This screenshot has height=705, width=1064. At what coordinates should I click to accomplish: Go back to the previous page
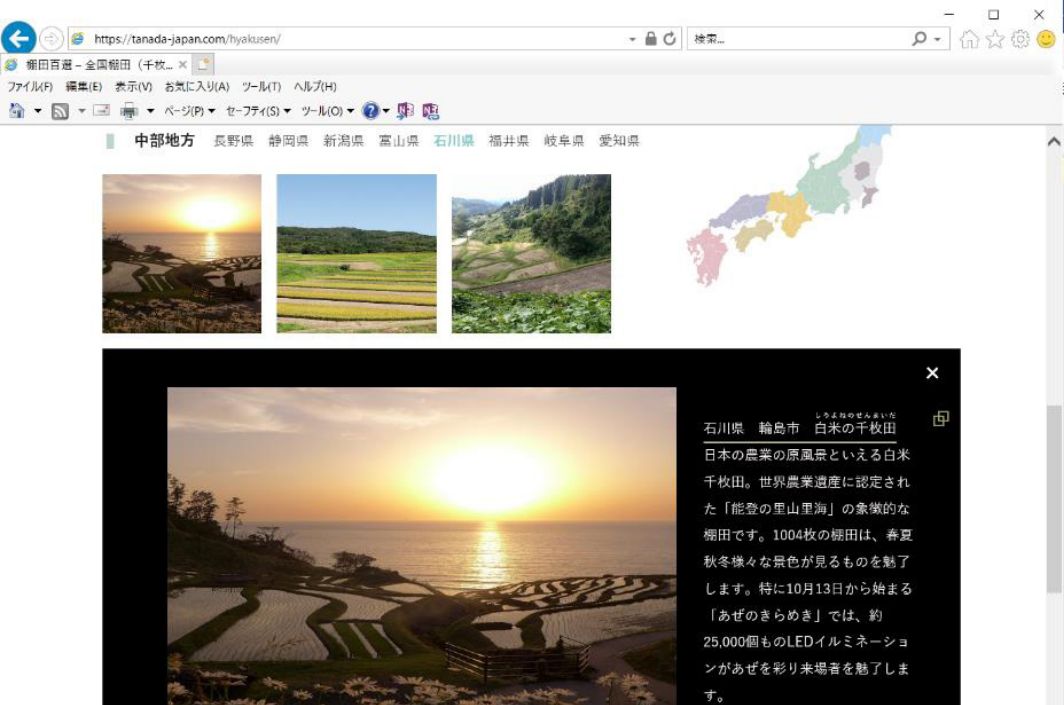(18, 39)
